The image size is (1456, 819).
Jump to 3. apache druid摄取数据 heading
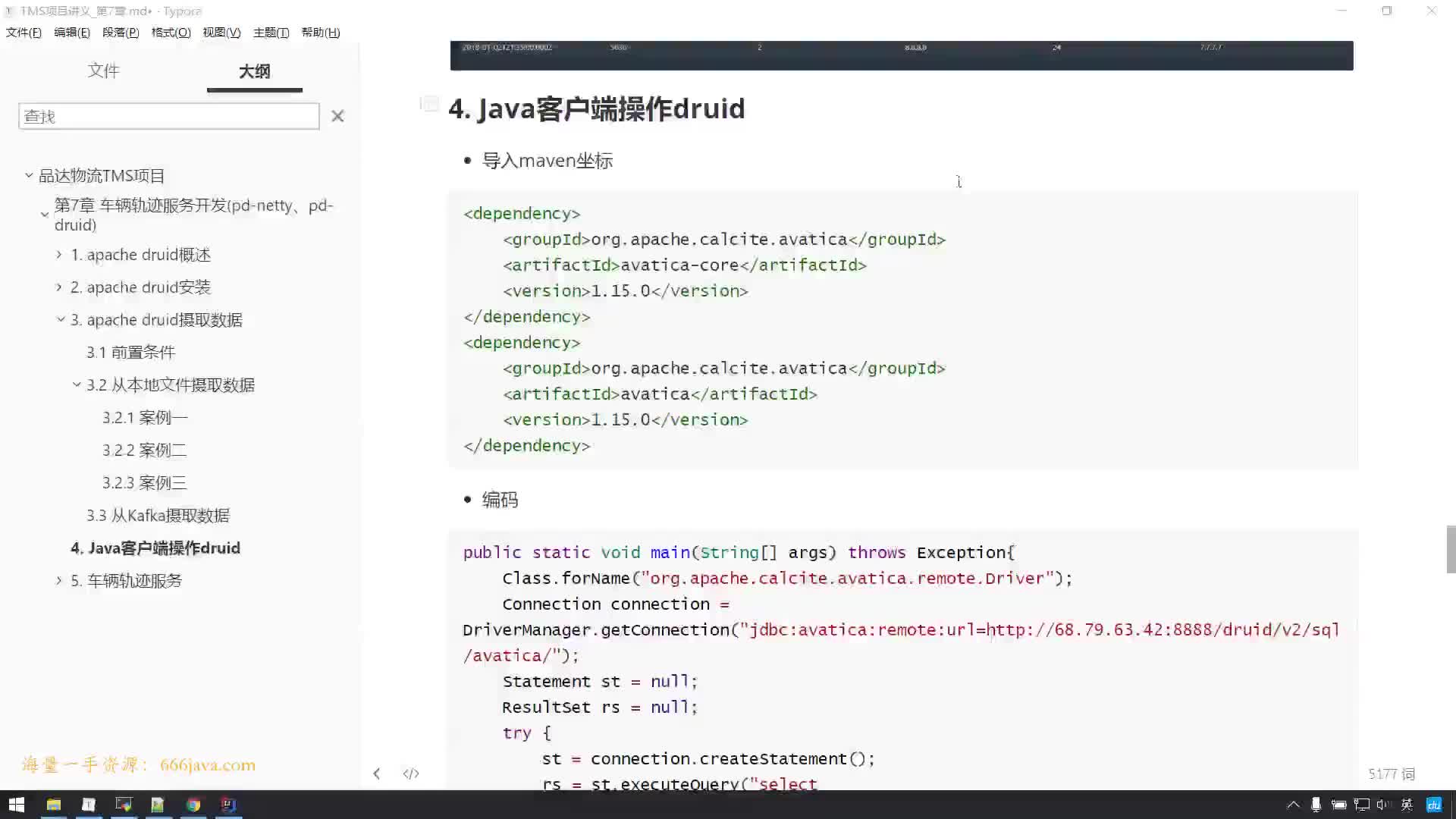(156, 320)
